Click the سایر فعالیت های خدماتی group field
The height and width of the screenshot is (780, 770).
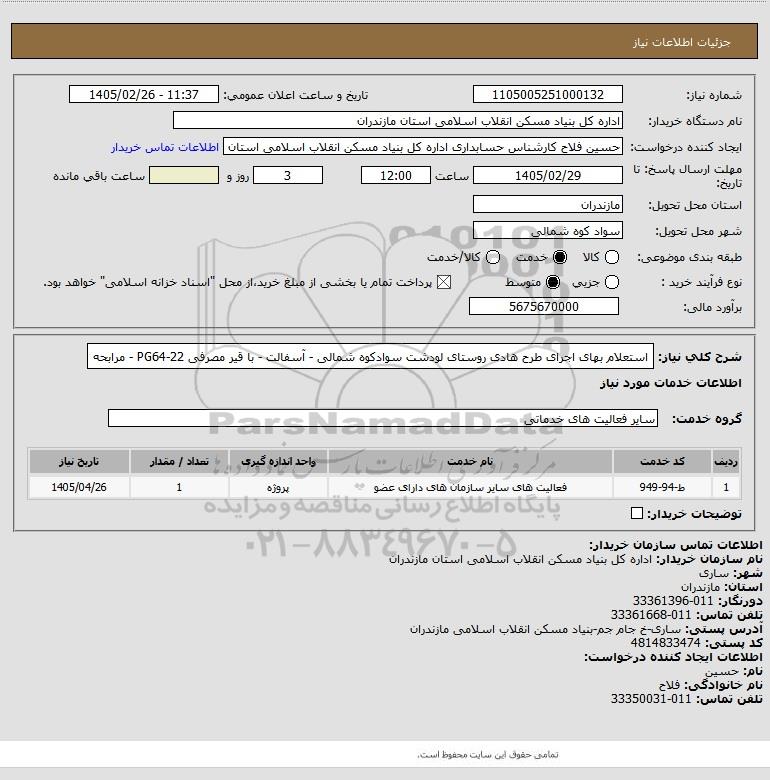(x=383, y=418)
